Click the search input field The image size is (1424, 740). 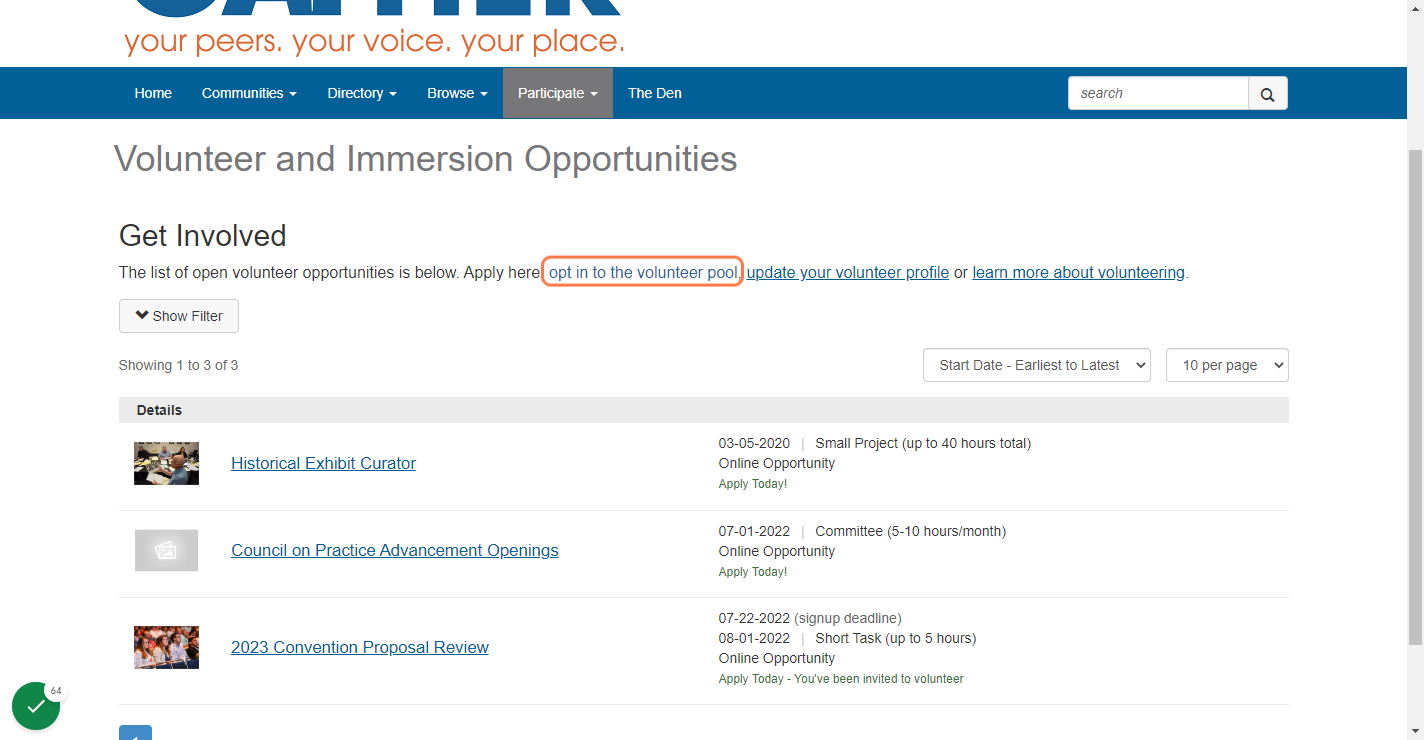1158,93
